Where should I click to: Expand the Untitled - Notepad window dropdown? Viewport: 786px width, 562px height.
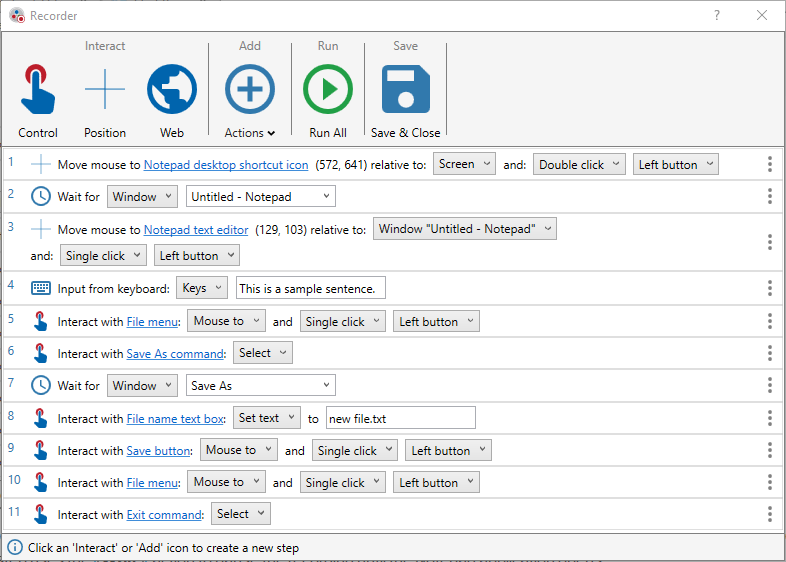[260, 197]
